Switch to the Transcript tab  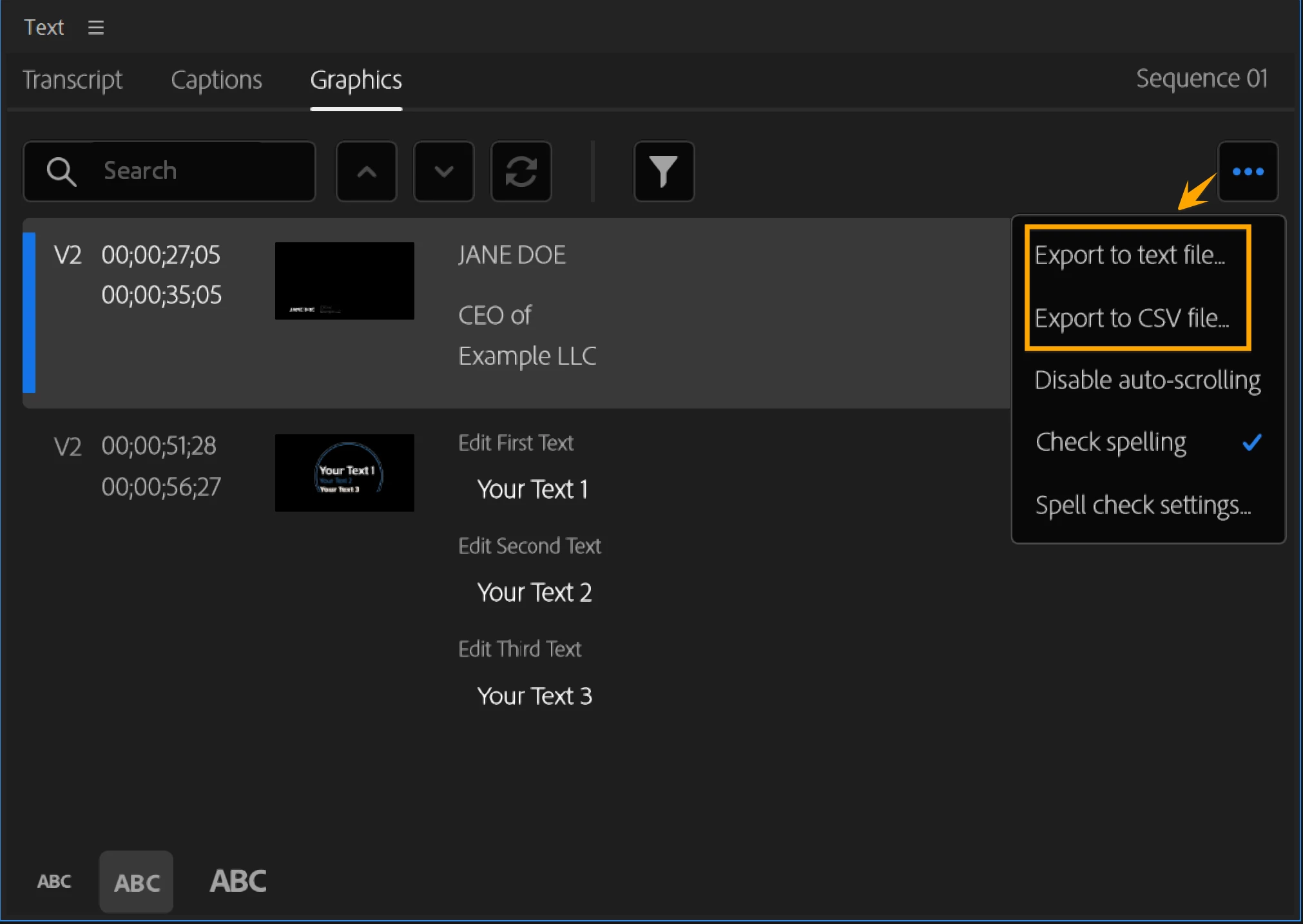coord(72,80)
